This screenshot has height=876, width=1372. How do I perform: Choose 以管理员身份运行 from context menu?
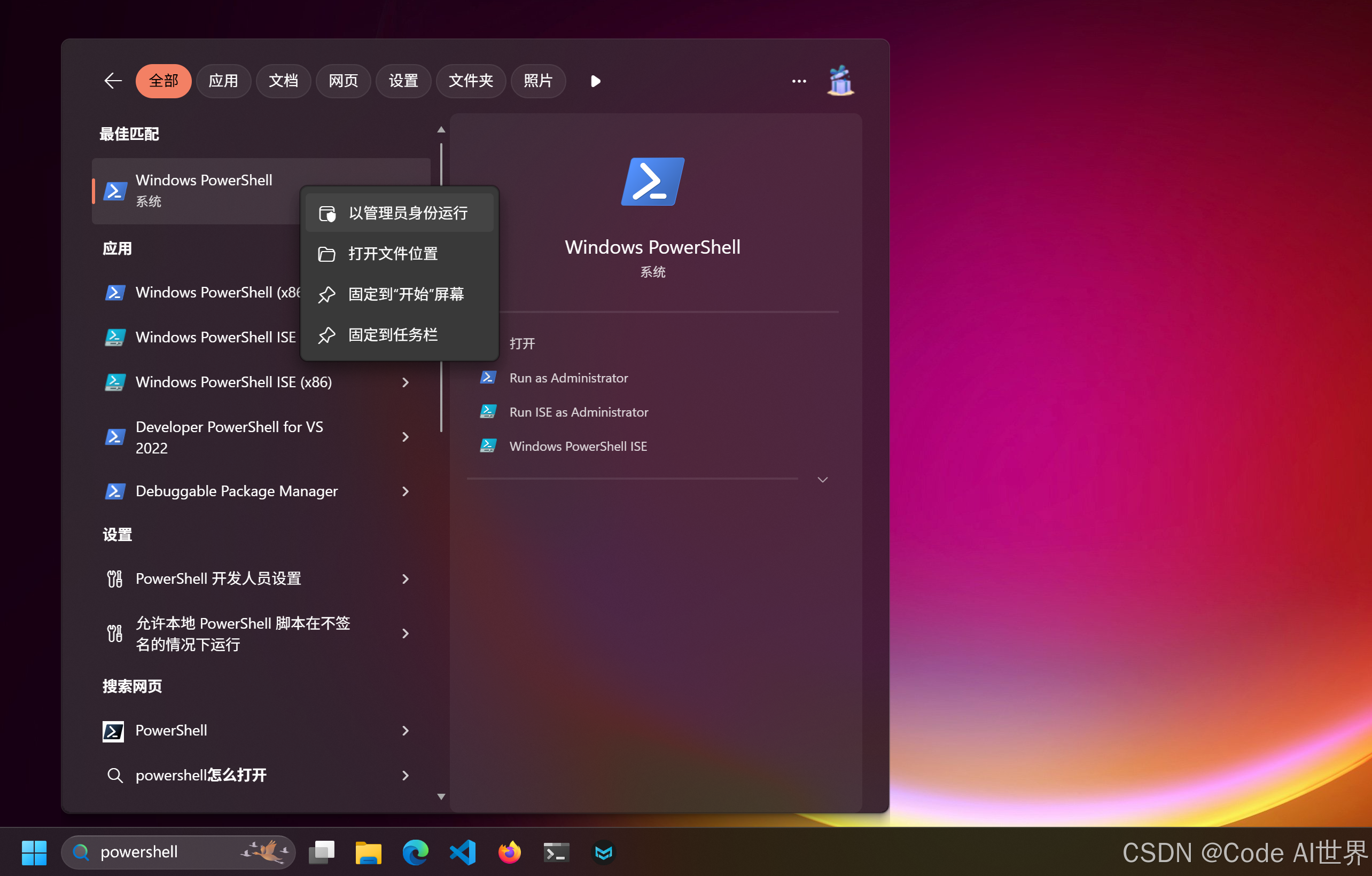click(408, 213)
